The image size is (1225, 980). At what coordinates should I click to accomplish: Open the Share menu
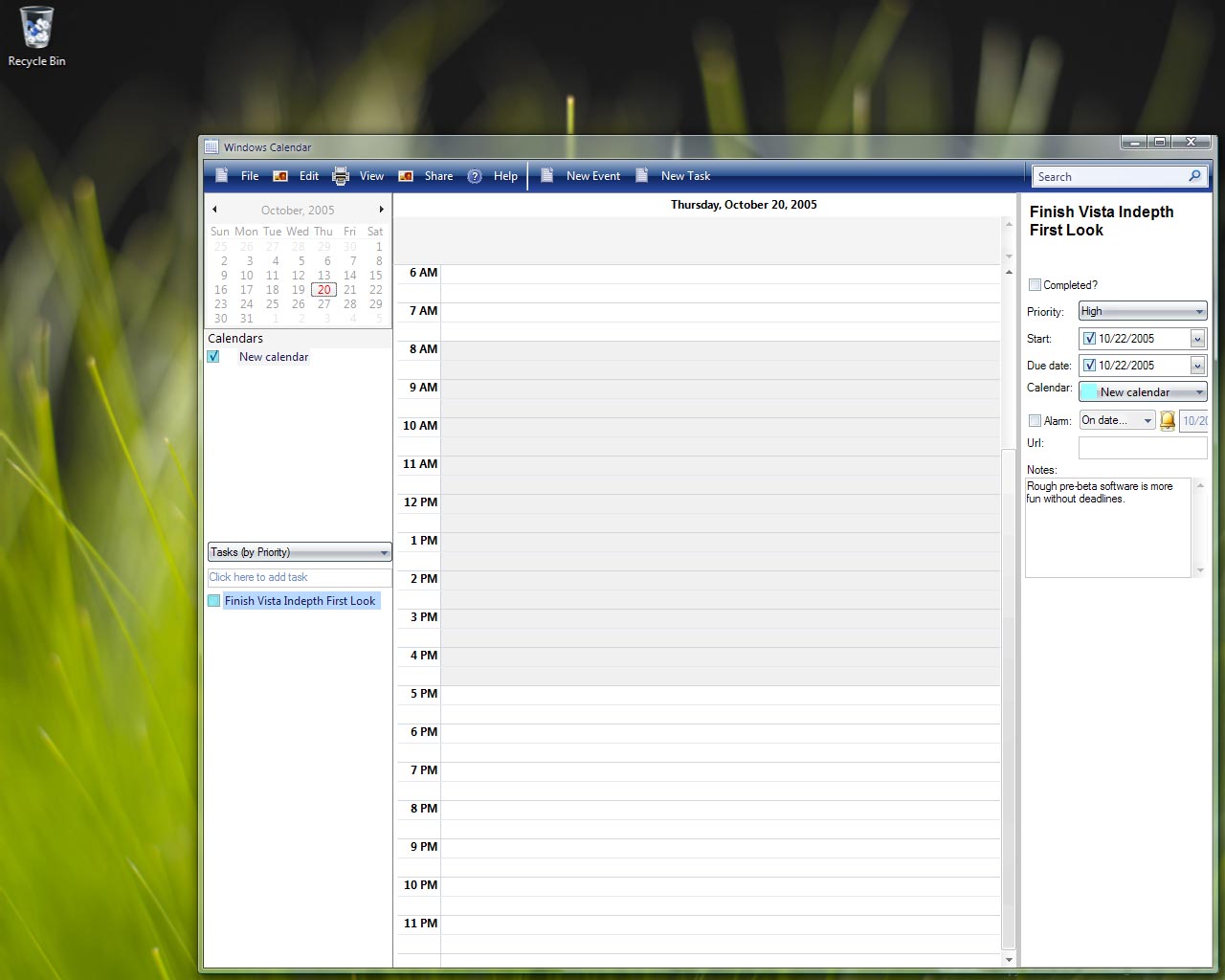(438, 176)
